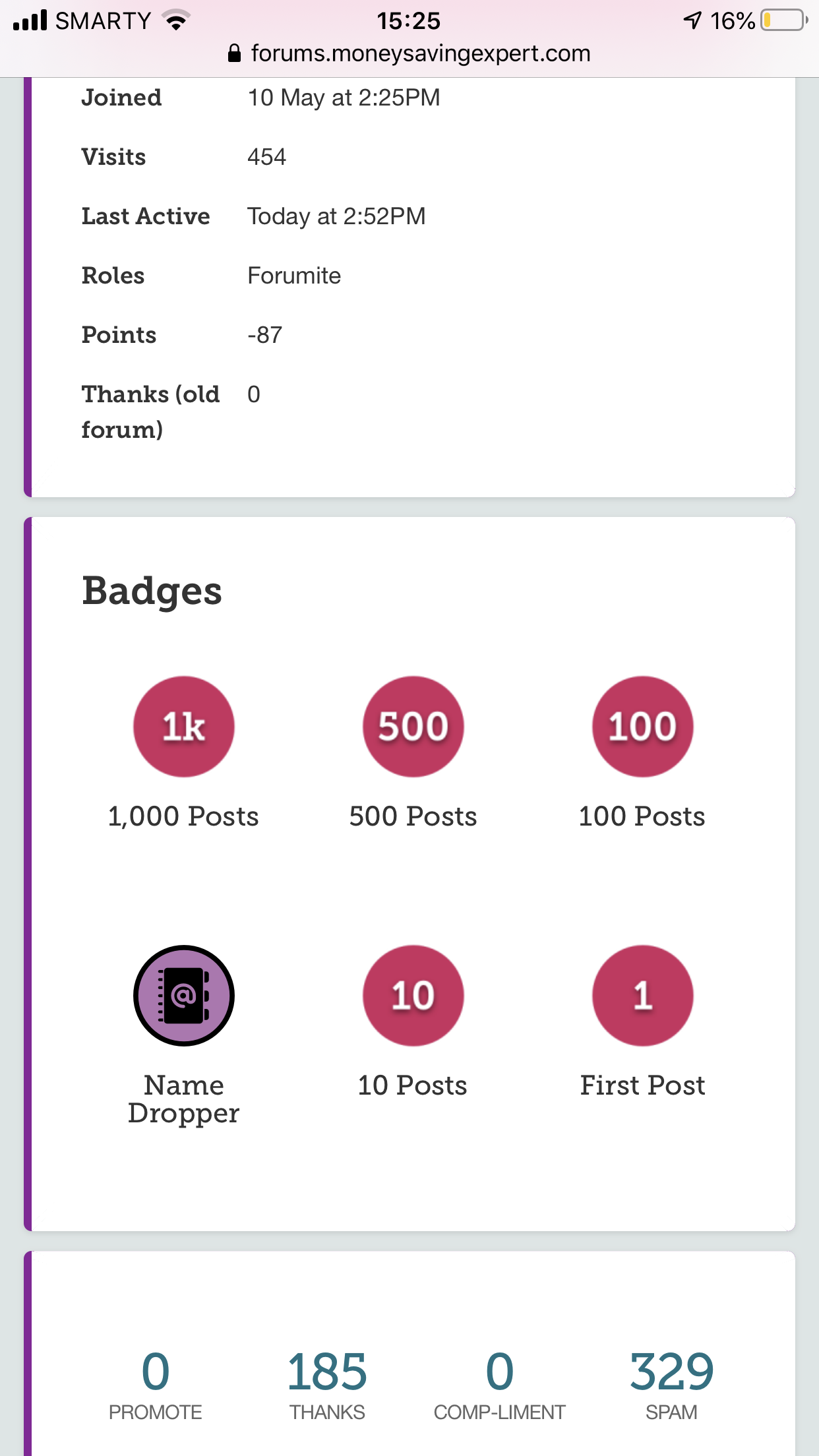Viewport: 819px width, 1456px height.
Task: Open the "First Post" badge label
Action: coord(642,1085)
